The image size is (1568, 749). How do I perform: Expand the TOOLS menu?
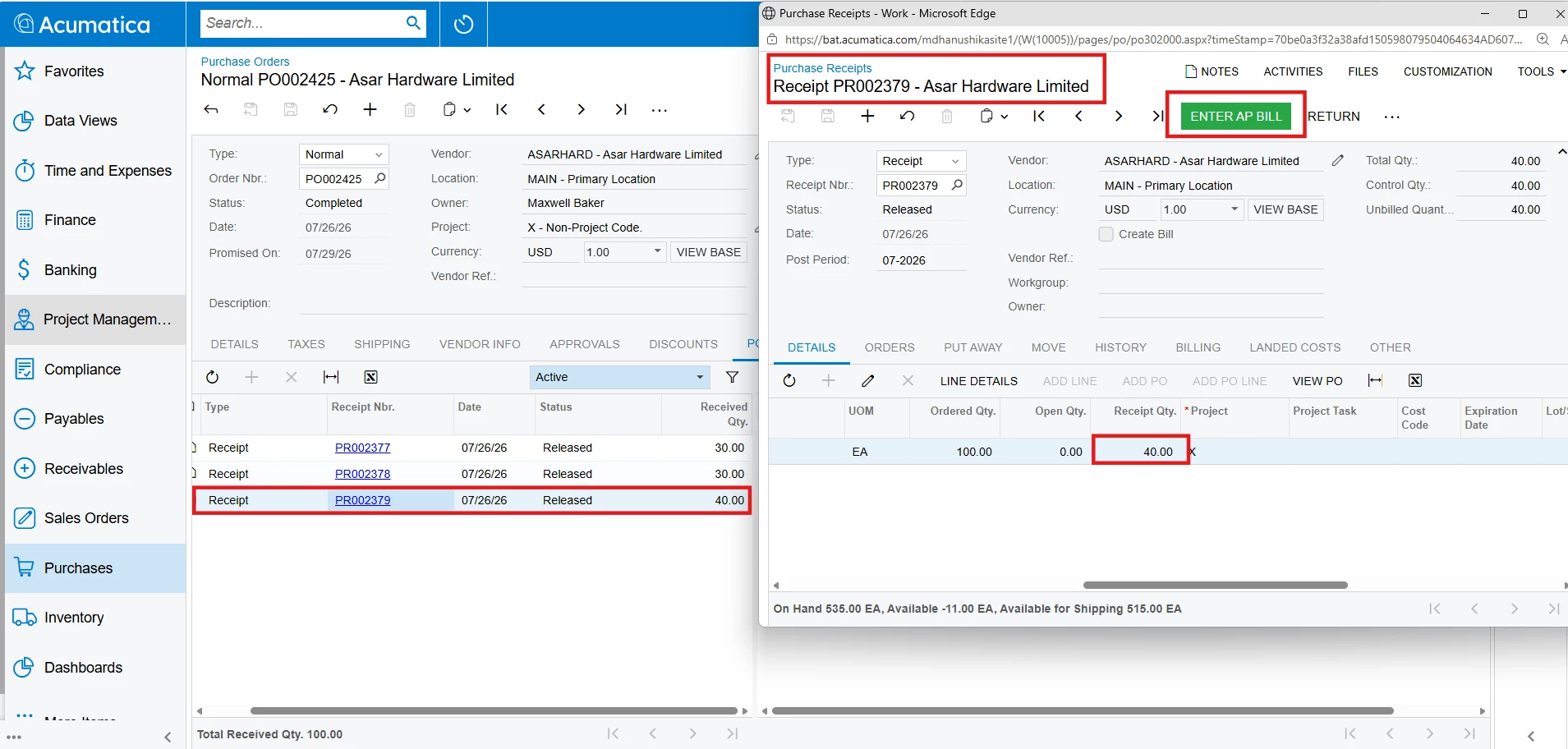tap(1542, 71)
